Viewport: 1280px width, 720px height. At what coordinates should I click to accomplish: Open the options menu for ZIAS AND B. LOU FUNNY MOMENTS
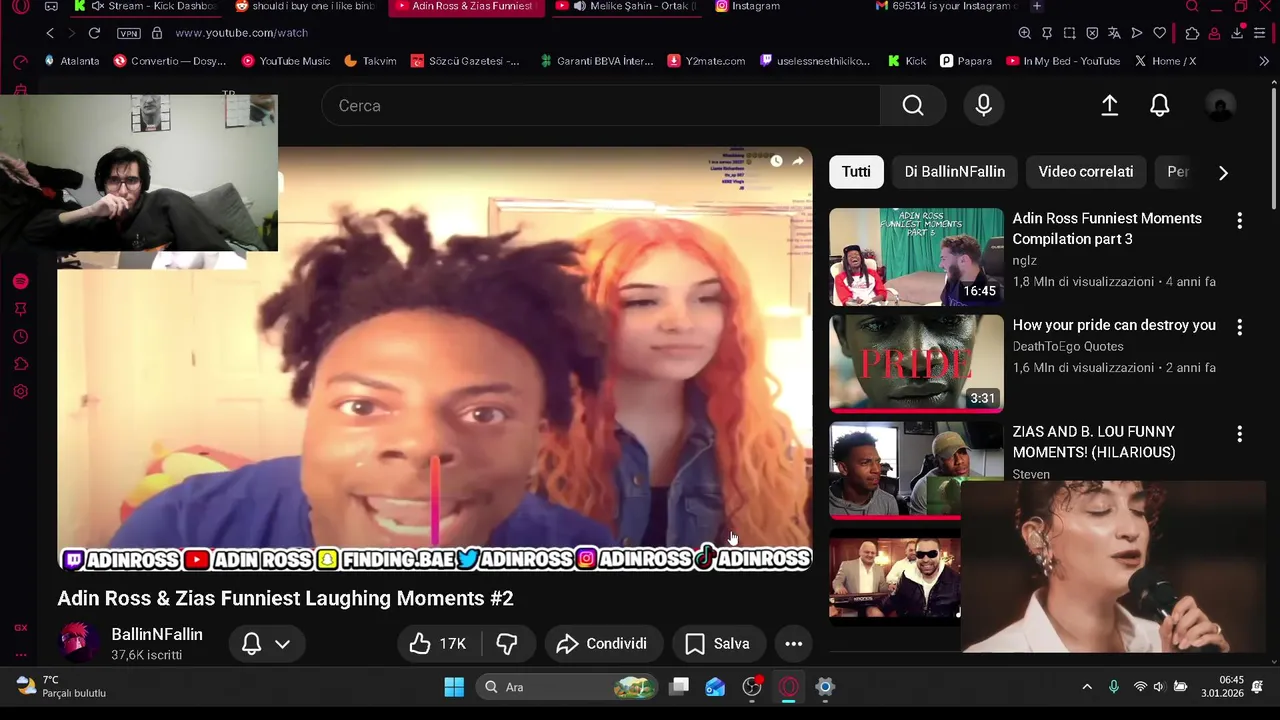pos(1240,434)
